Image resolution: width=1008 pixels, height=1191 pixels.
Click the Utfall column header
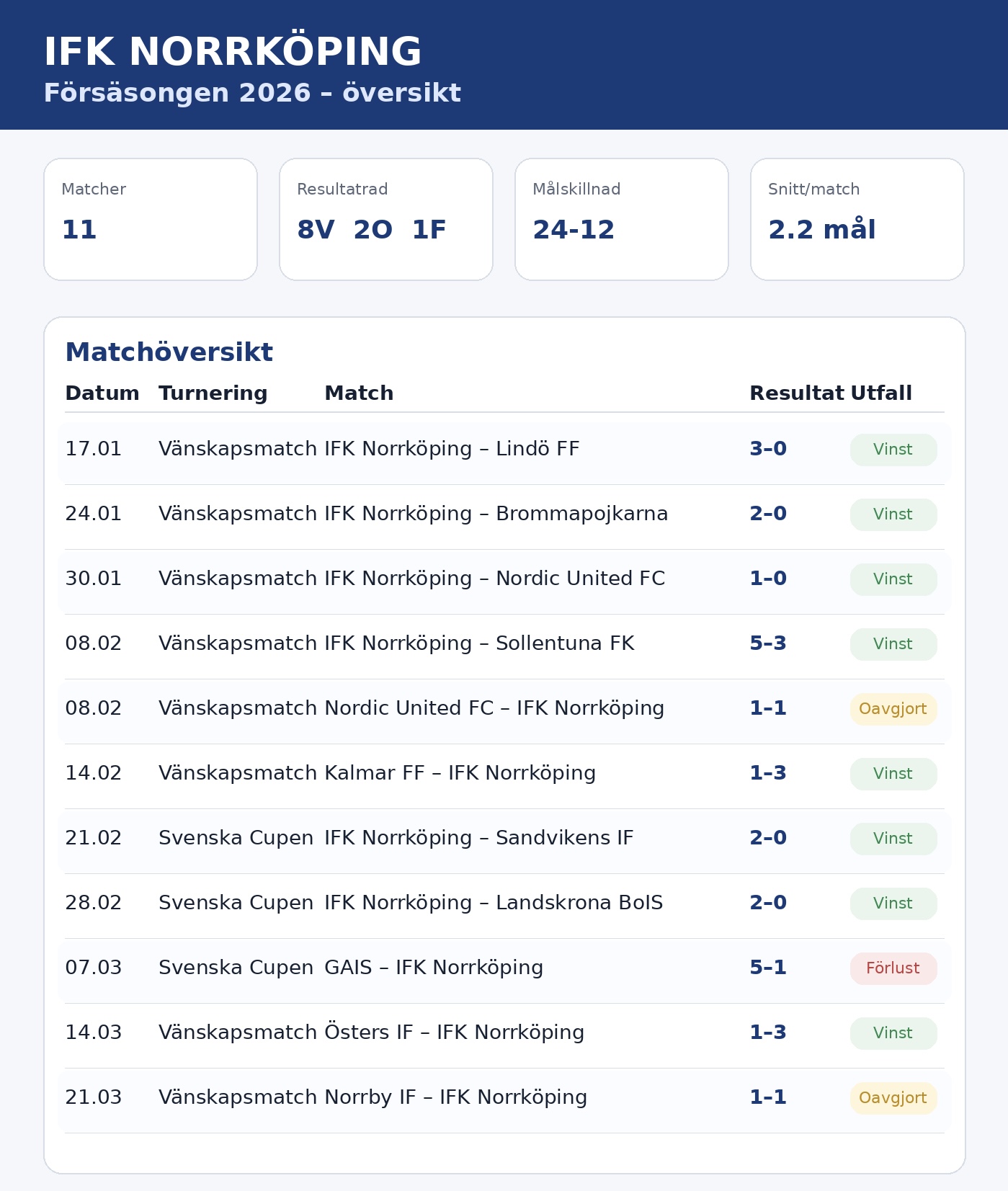click(x=880, y=393)
